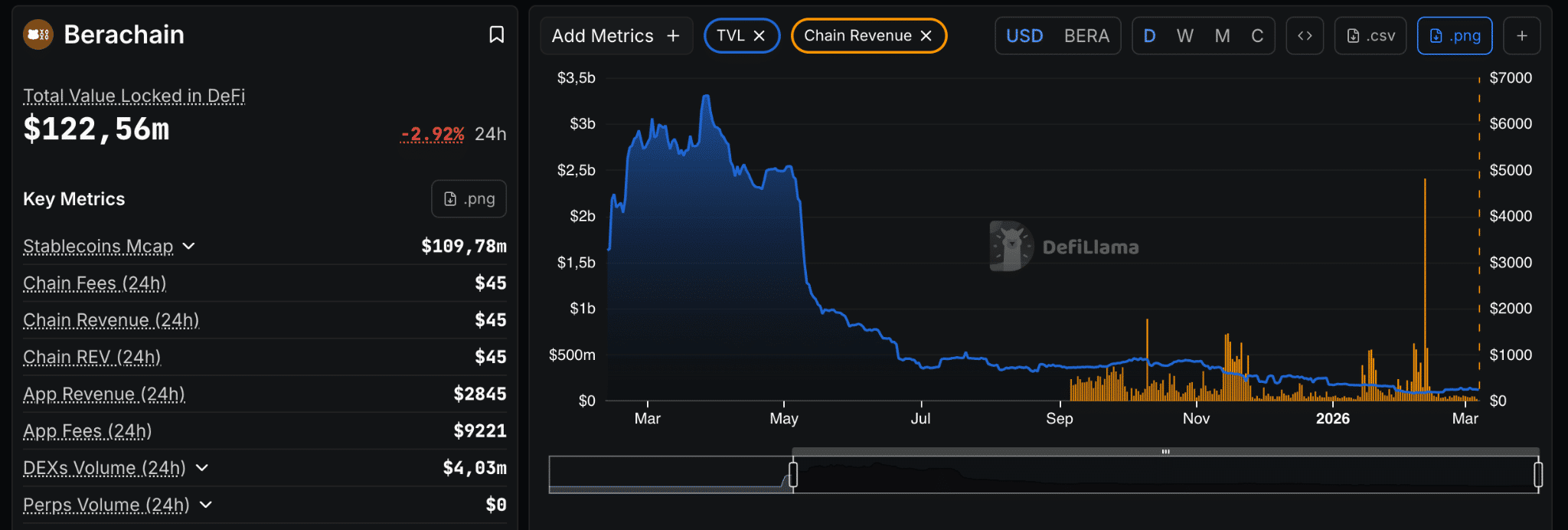Click the $122,56m TVL value

click(96, 129)
